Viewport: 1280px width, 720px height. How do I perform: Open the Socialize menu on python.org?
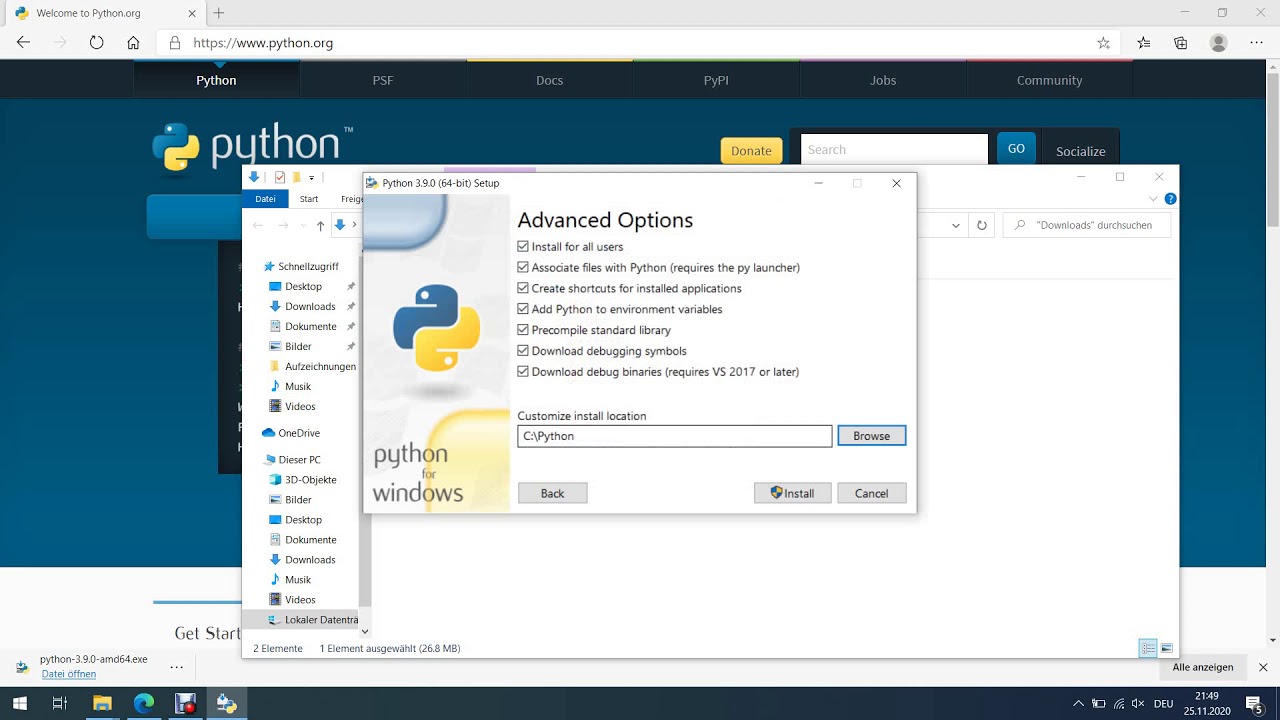pos(1080,151)
